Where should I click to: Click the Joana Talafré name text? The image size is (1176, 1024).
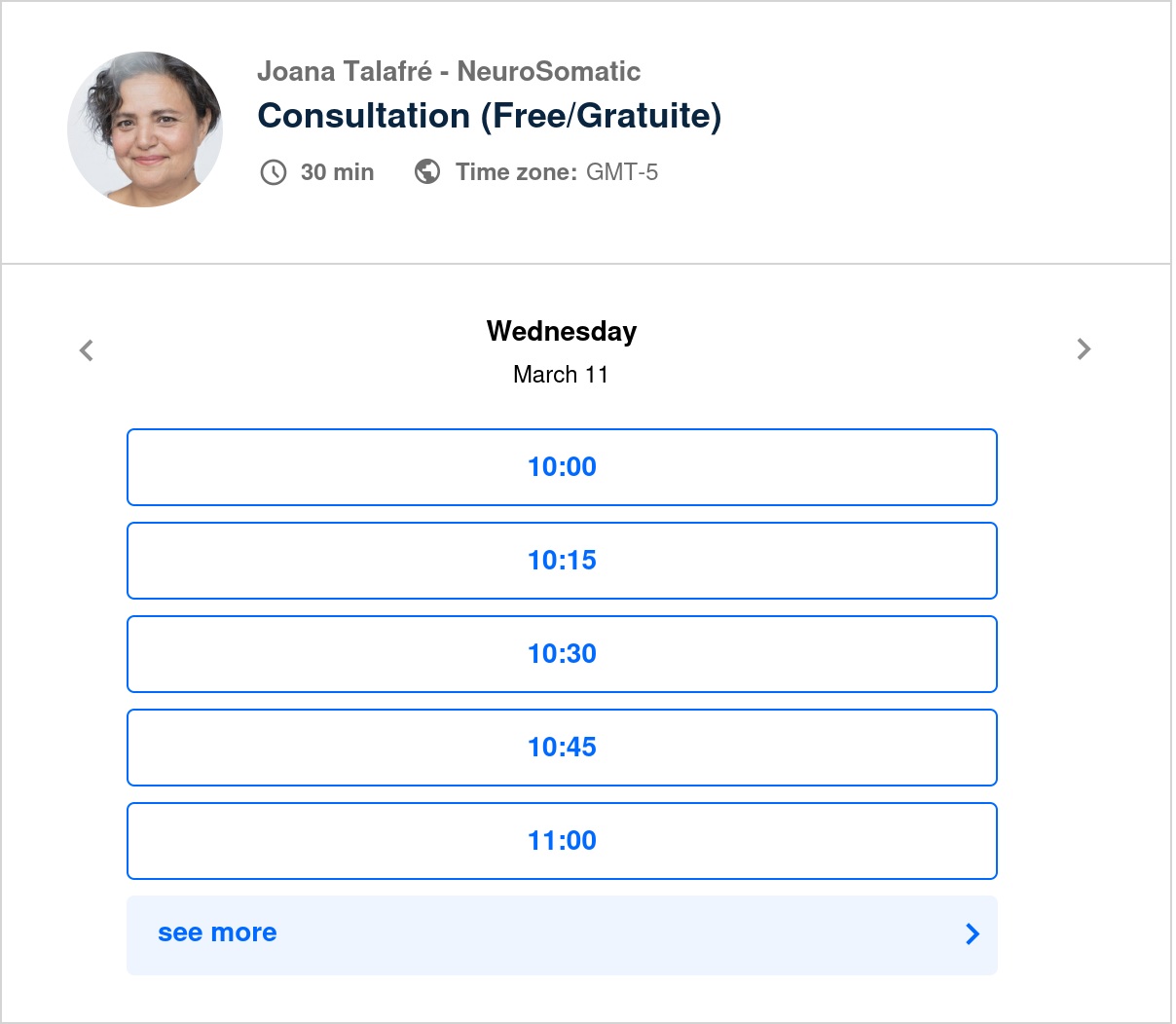click(x=345, y=71)
